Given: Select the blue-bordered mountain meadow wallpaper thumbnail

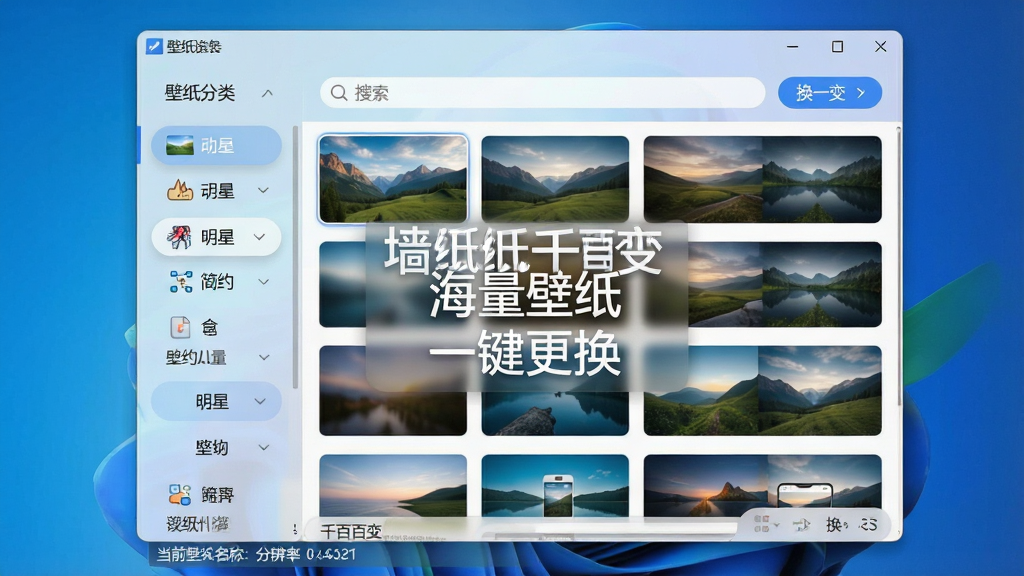Looking at the screenshot, I should [393, 179].
